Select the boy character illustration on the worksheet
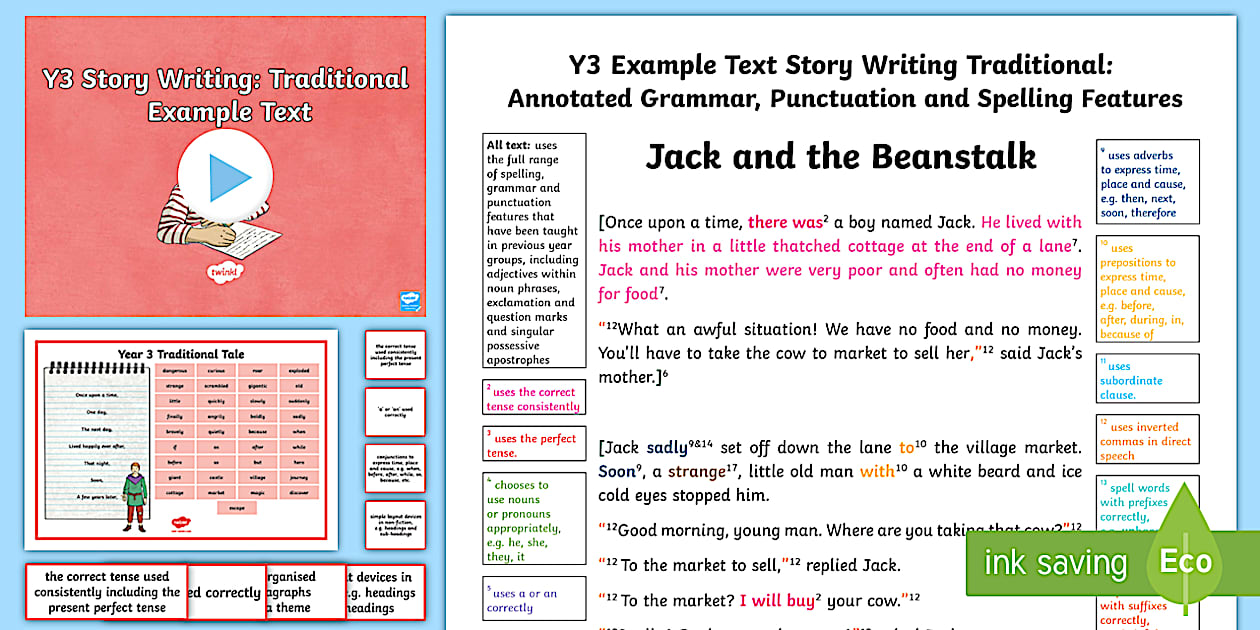This screenshot has width=1260, height=630. [x=135, y=494]
